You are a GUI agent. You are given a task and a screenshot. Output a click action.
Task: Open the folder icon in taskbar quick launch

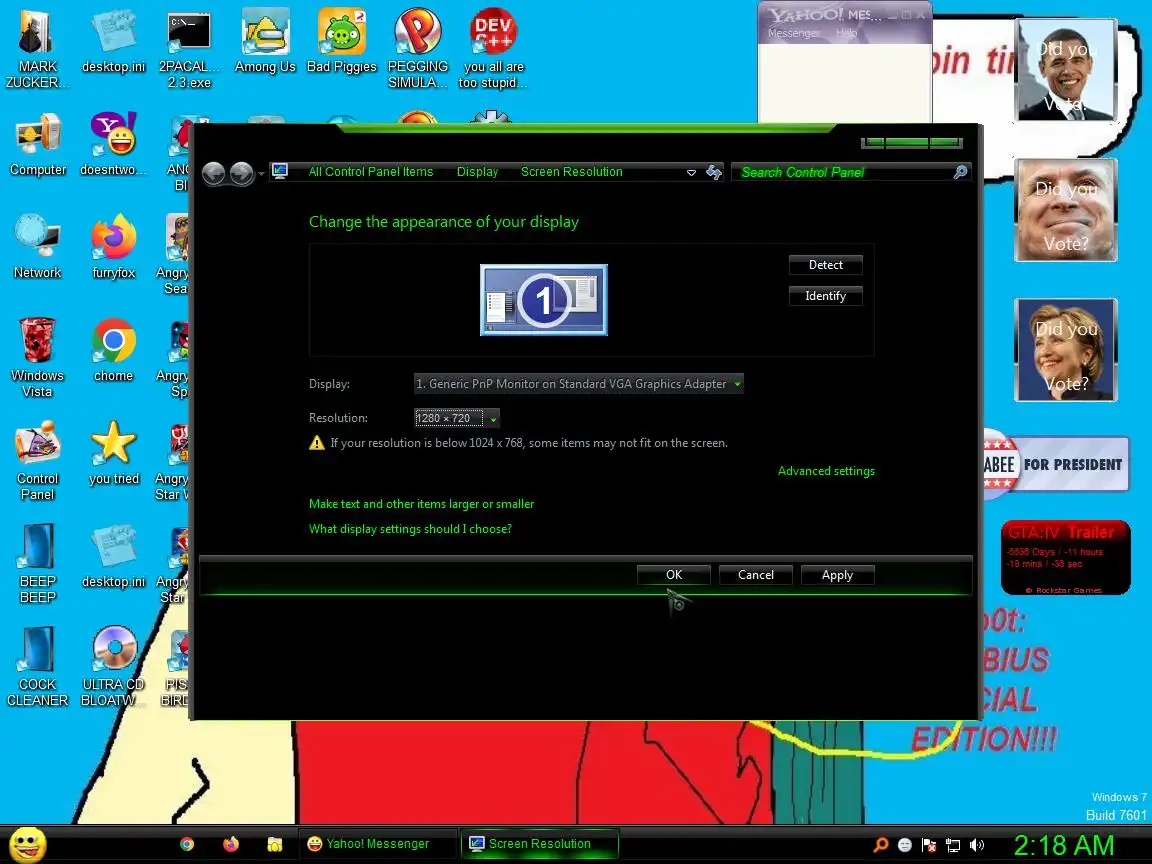[x=275, y=844]
